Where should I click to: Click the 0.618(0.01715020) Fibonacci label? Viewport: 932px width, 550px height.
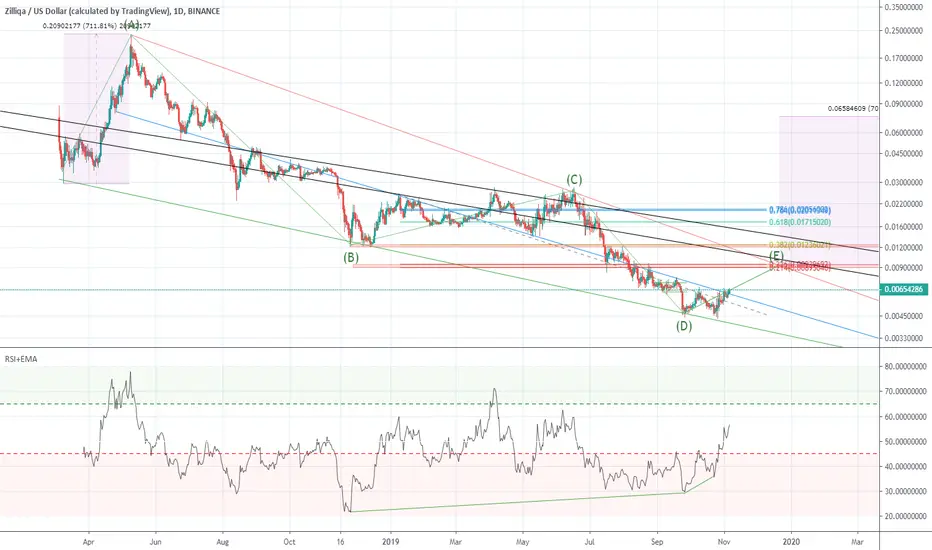(799, 222)
